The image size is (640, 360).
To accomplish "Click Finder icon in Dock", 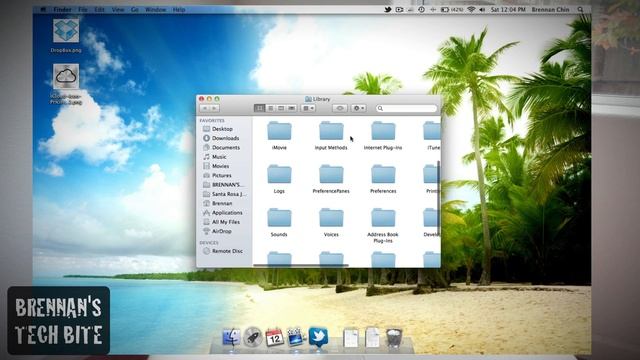I will (x=231, y=338).
